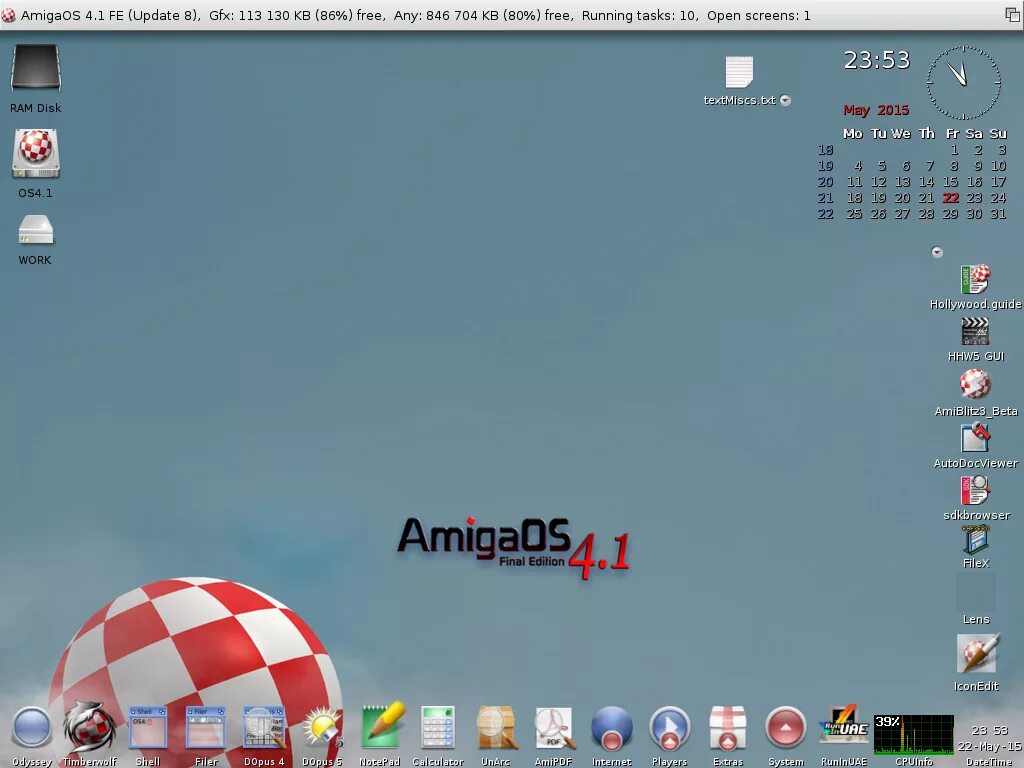Viewport: 1024px width, 768px height.
Task: Launch AmiBlitz3_Beta
Action: point(975,384)
